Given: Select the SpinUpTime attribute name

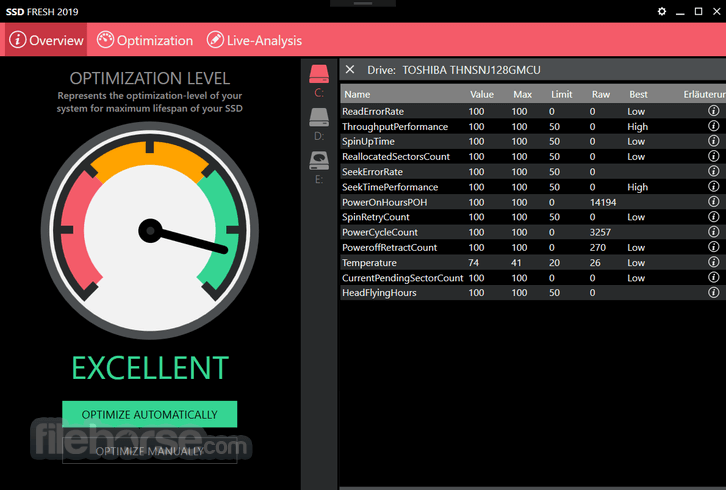Looking at the screenshot, I should coord(368,141).
